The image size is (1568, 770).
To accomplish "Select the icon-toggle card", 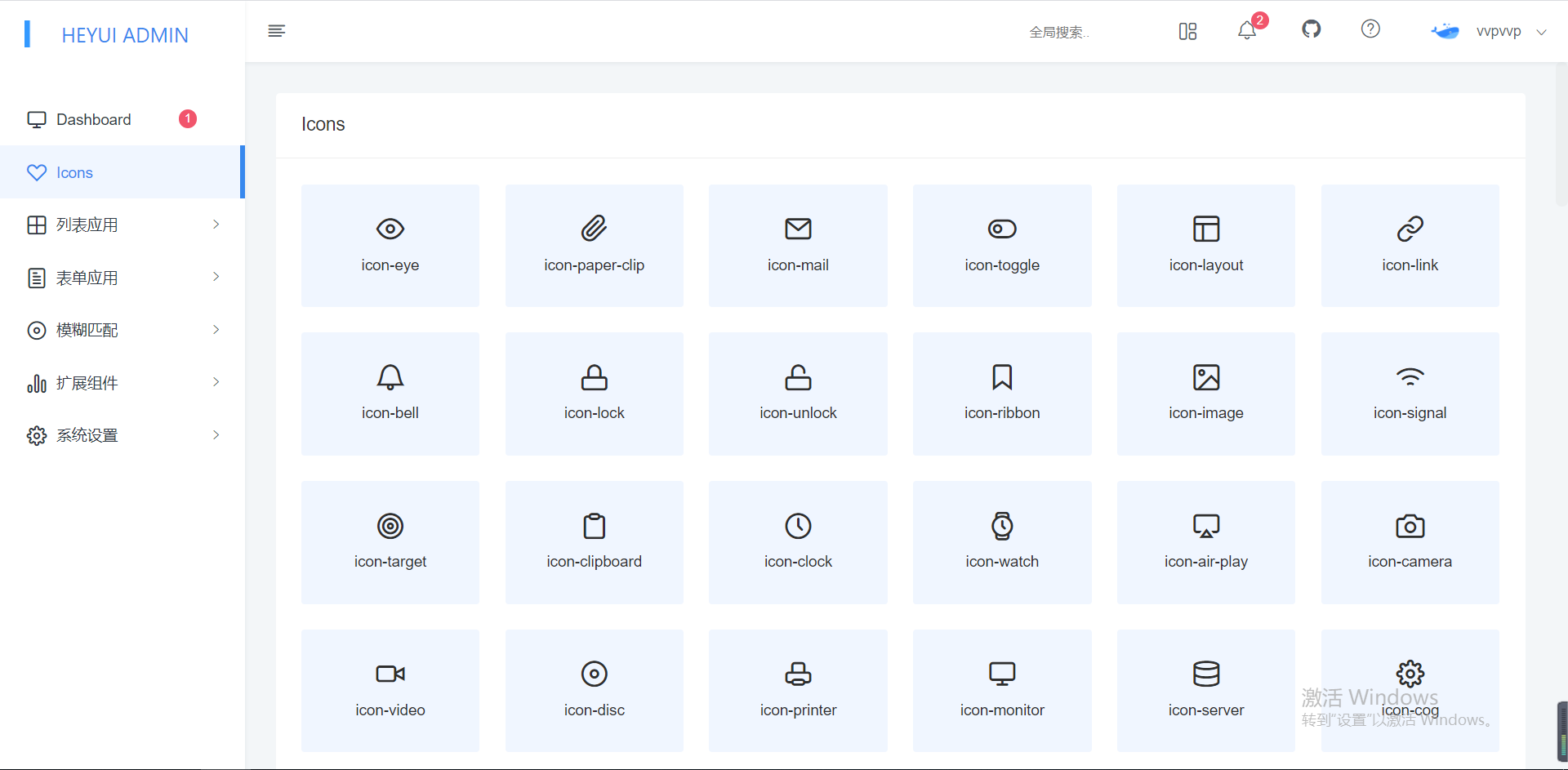I will point(1002,246).
